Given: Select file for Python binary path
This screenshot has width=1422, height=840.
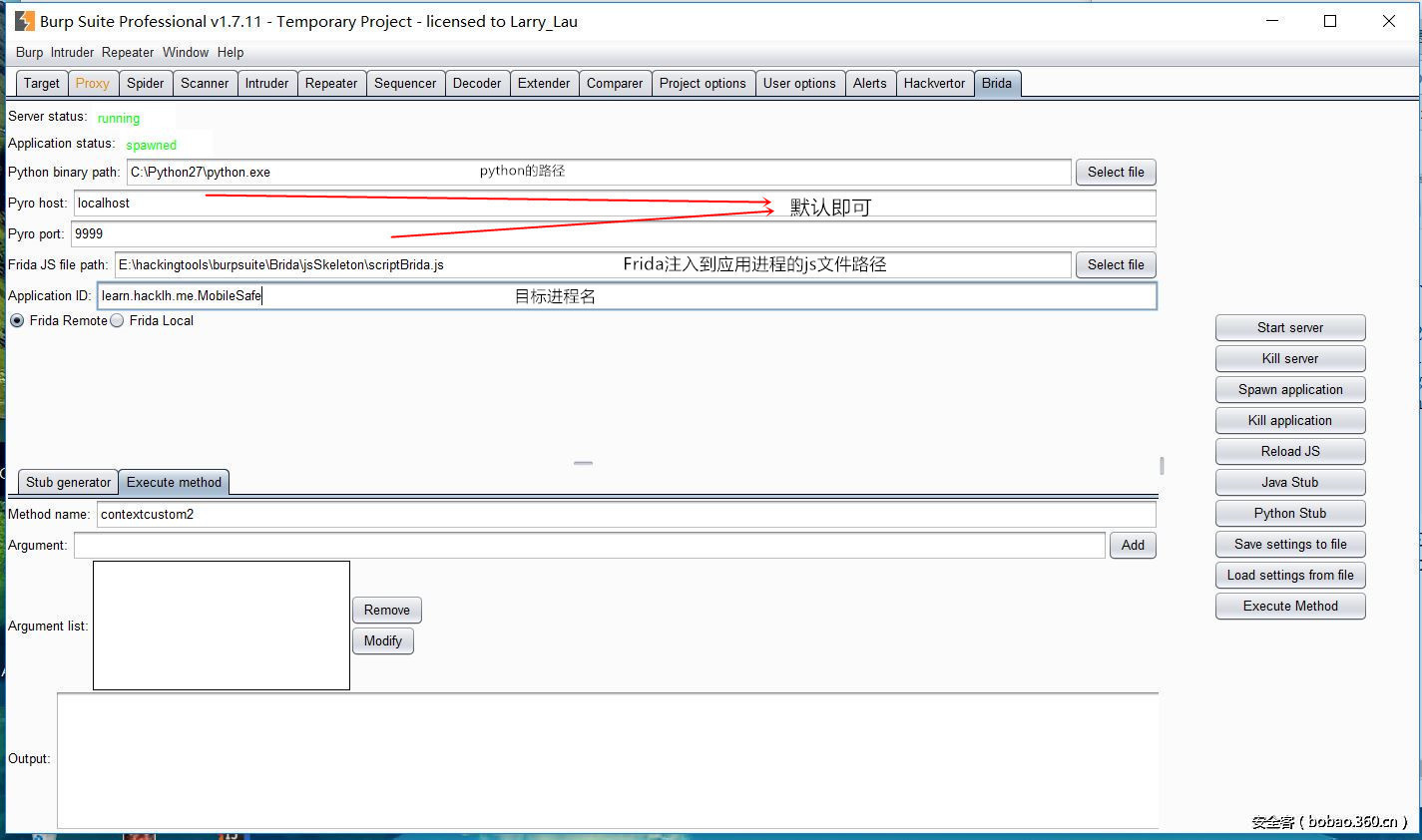Looking at the screenshot, I should pos(1115,172).
